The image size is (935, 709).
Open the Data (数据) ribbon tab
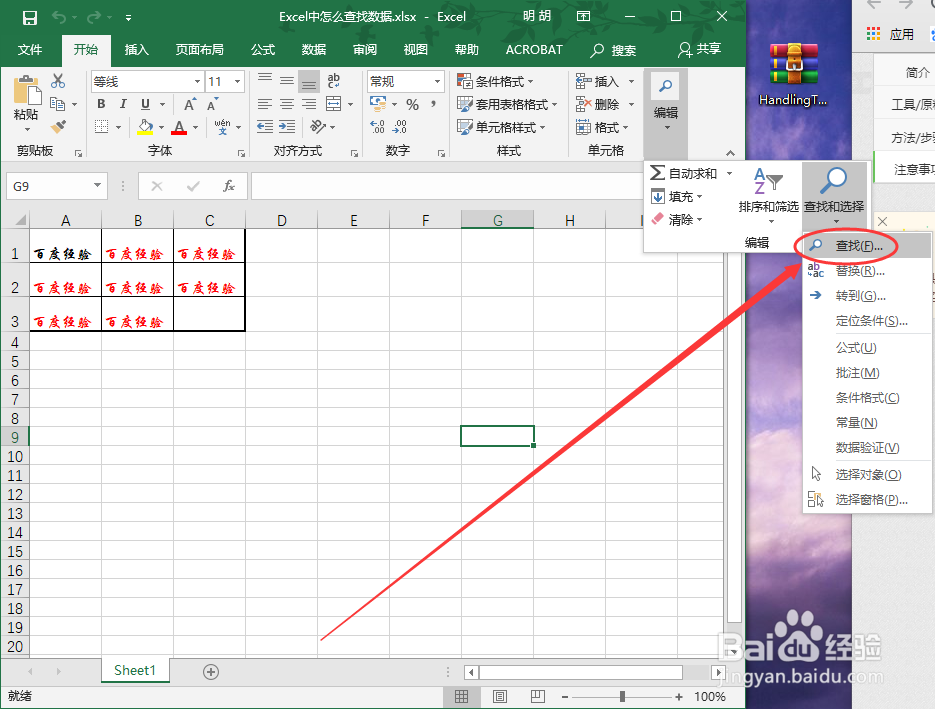(x=314, y=49)
